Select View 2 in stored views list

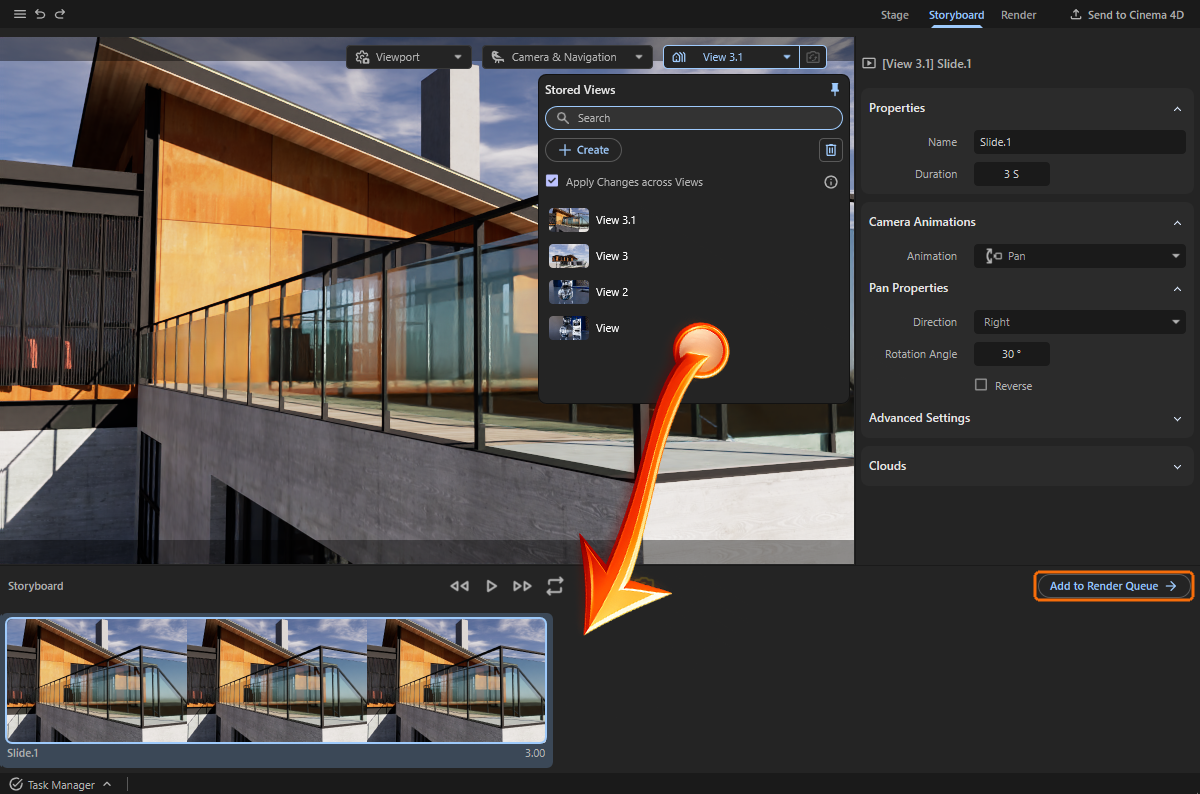click(694, 292)
